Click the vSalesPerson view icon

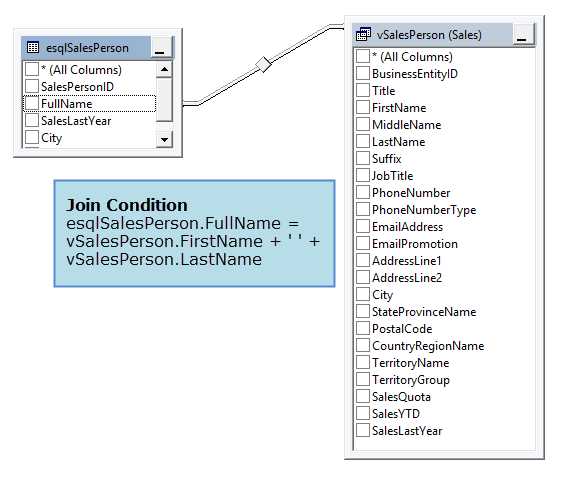(363, 34)
